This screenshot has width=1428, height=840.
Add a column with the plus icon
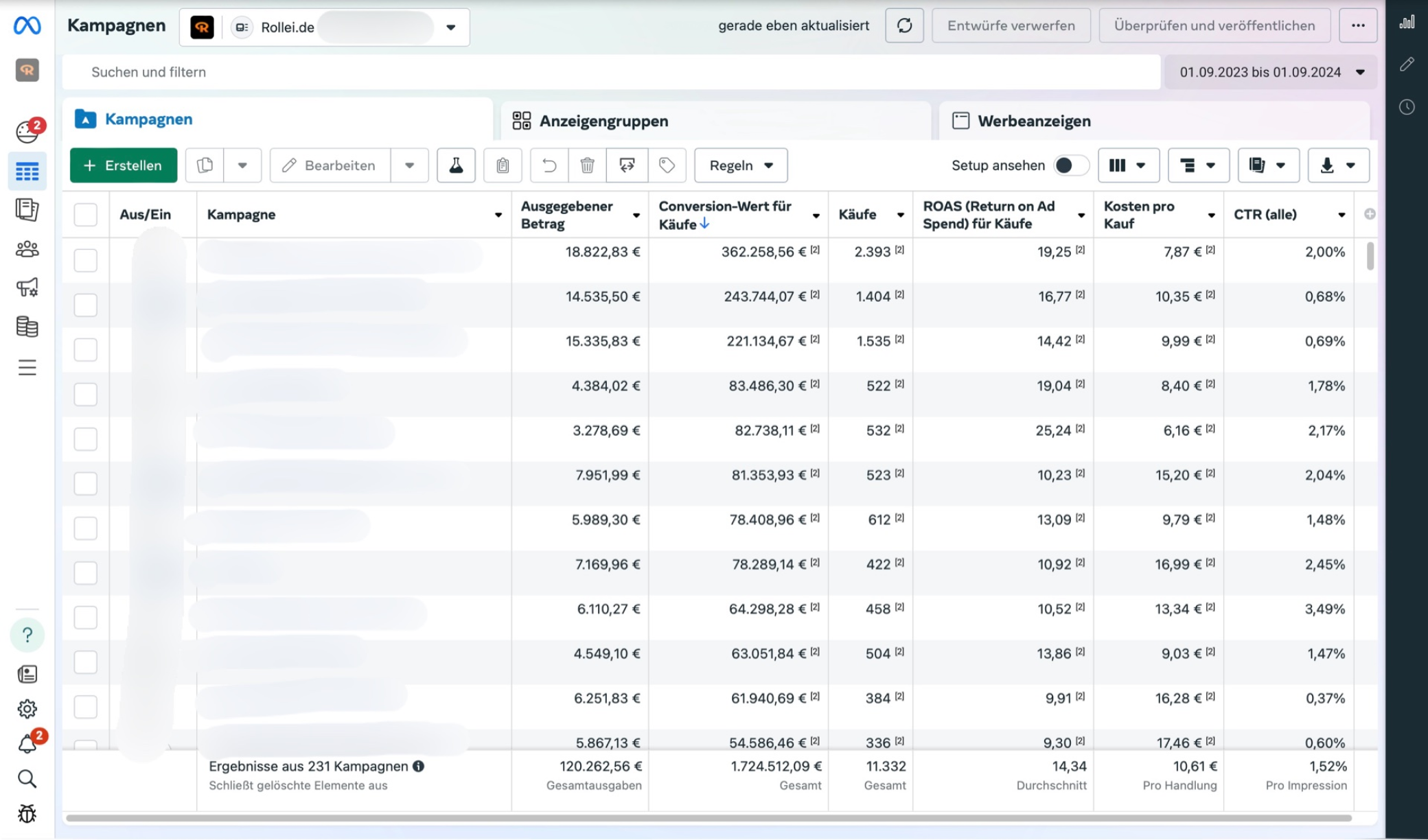click(1369, 214)
